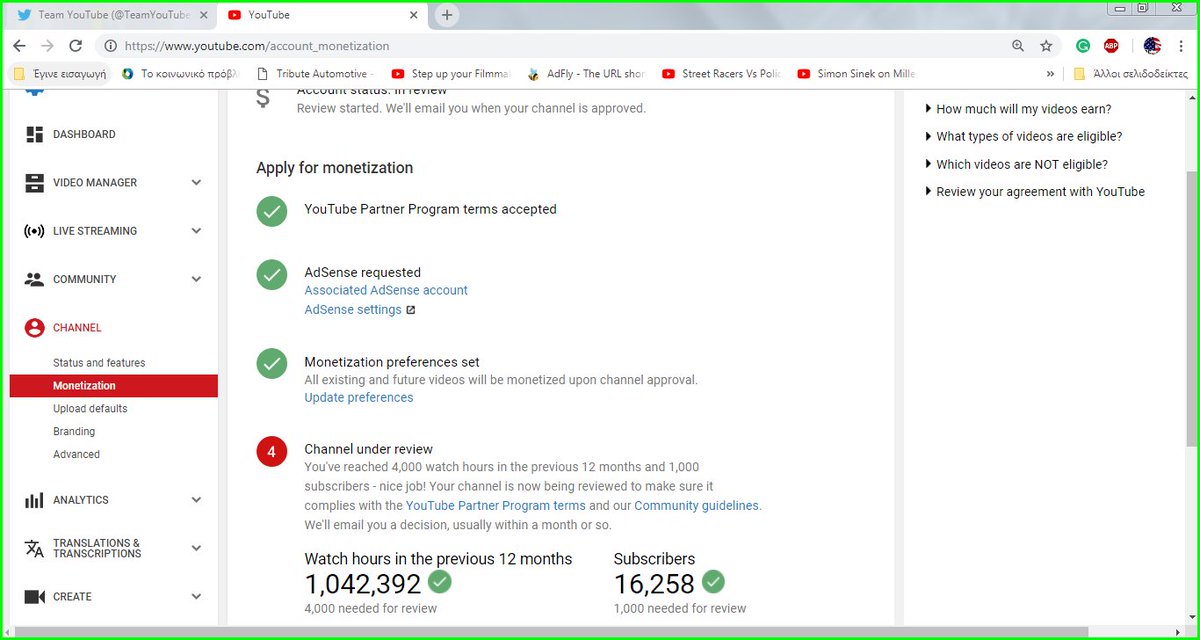The image size is (1200, 640).
Task: Click the red Channel person icon
Action: (x=35, y=328)
